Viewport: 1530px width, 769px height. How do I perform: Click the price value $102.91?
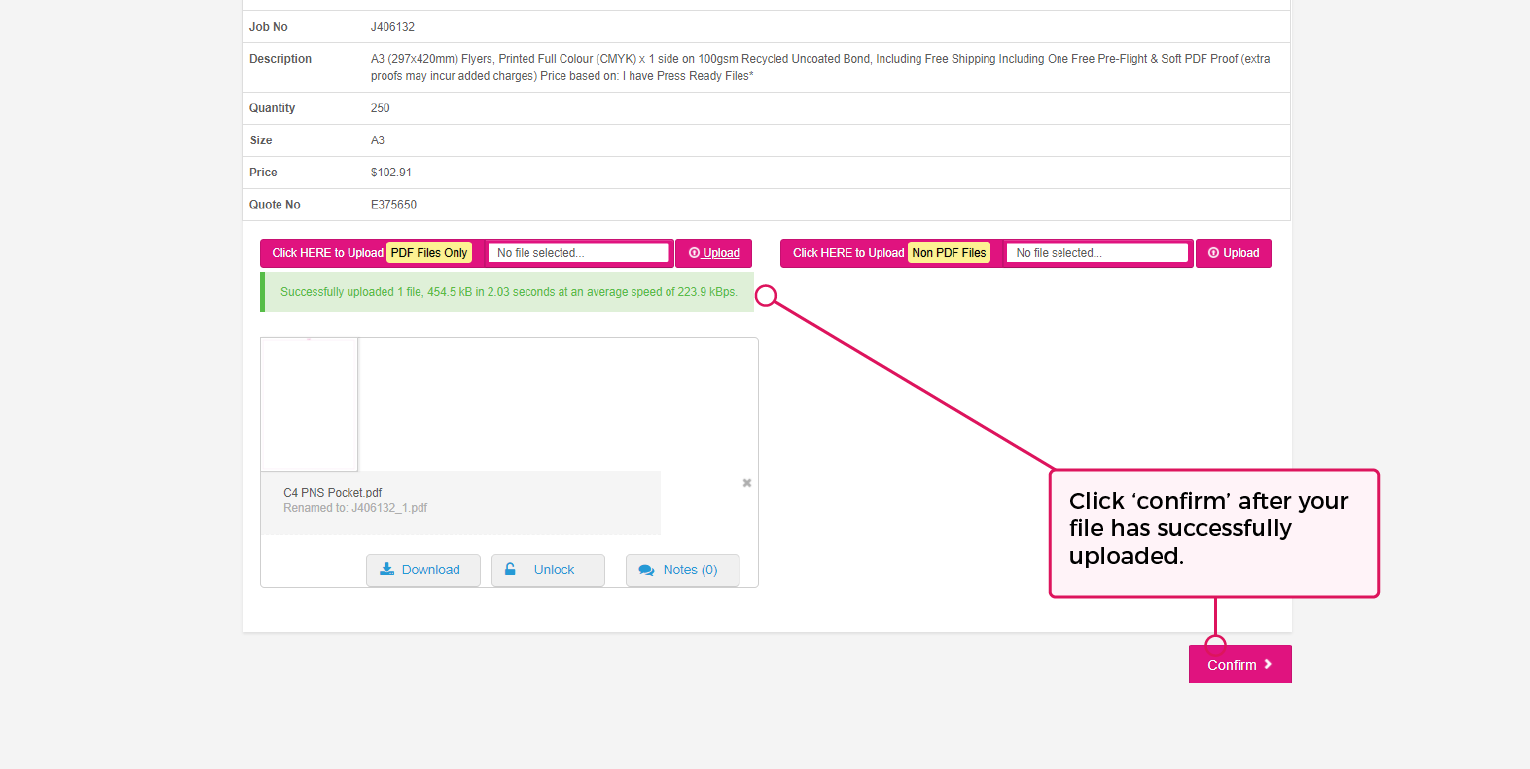[x=391, y=173]
